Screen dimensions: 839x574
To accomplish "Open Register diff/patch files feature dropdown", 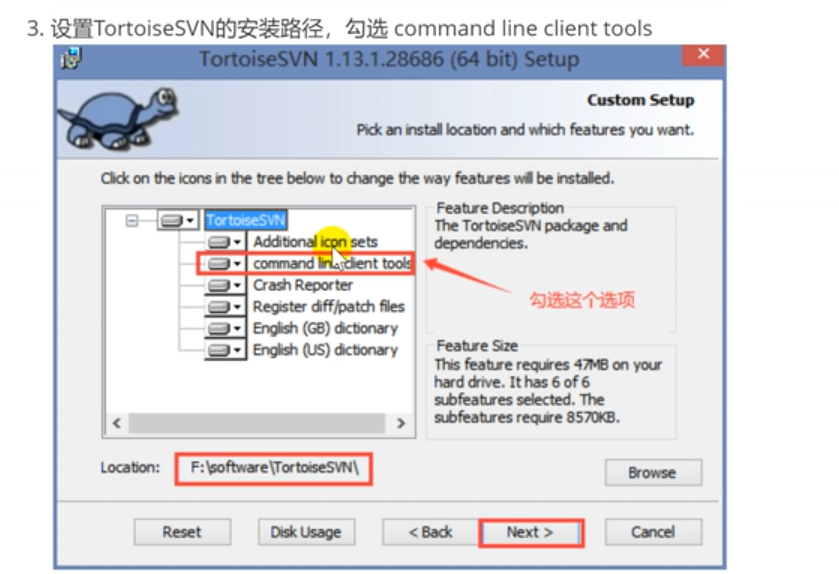I will (225, 307).
